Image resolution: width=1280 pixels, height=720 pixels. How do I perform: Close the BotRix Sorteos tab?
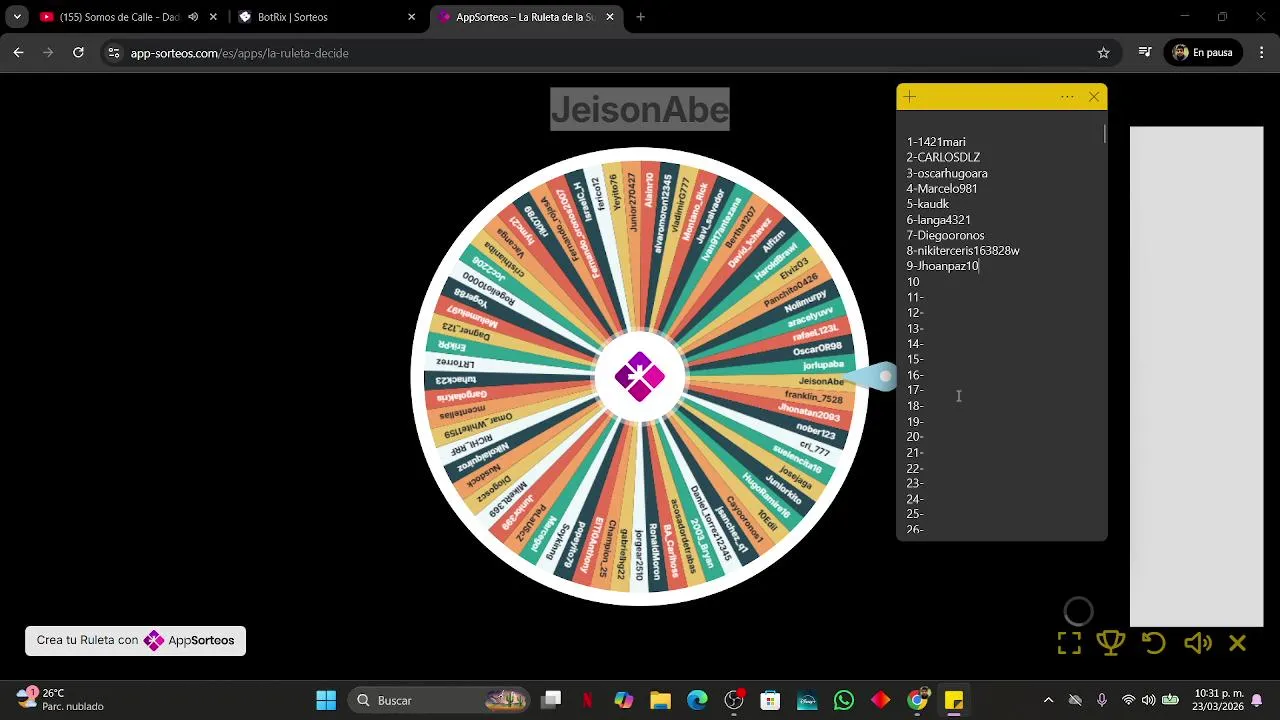pyautogui.click(x=411, y=17)
